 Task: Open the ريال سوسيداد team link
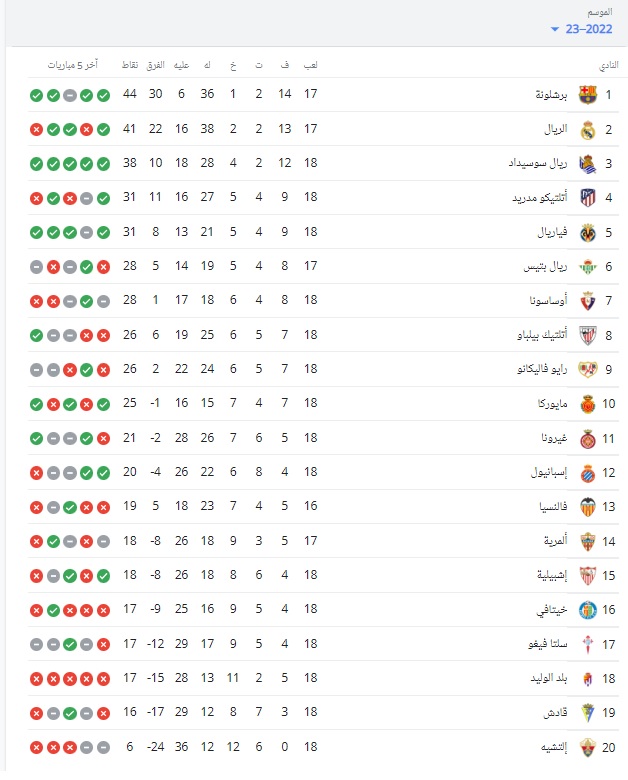538,163
